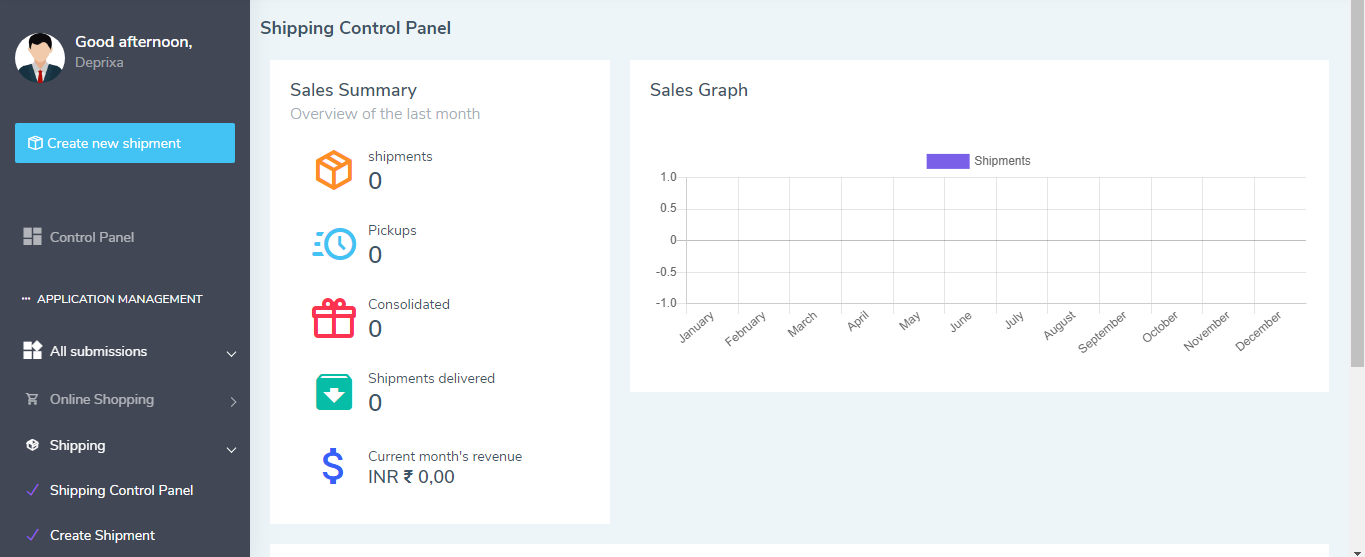
Task: Click the Deprixa username link
Action: click(99, 62)
